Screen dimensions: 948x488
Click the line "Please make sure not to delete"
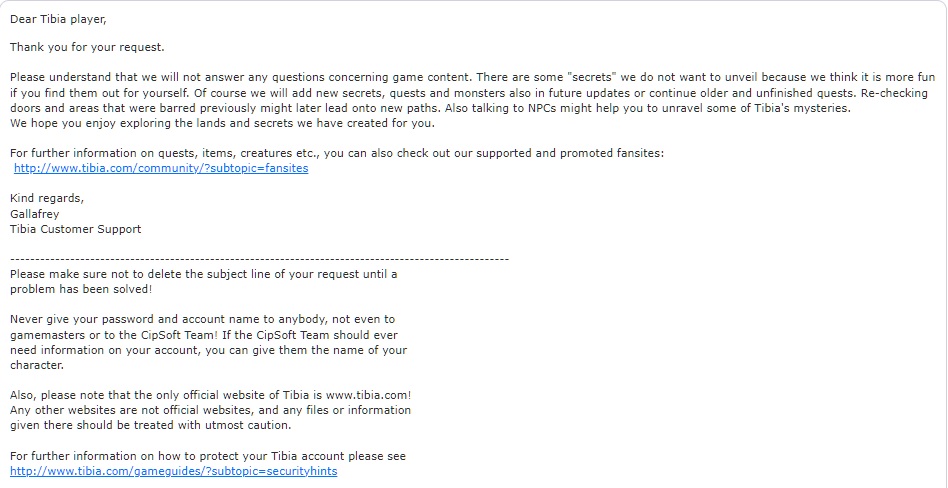point(203,274)
